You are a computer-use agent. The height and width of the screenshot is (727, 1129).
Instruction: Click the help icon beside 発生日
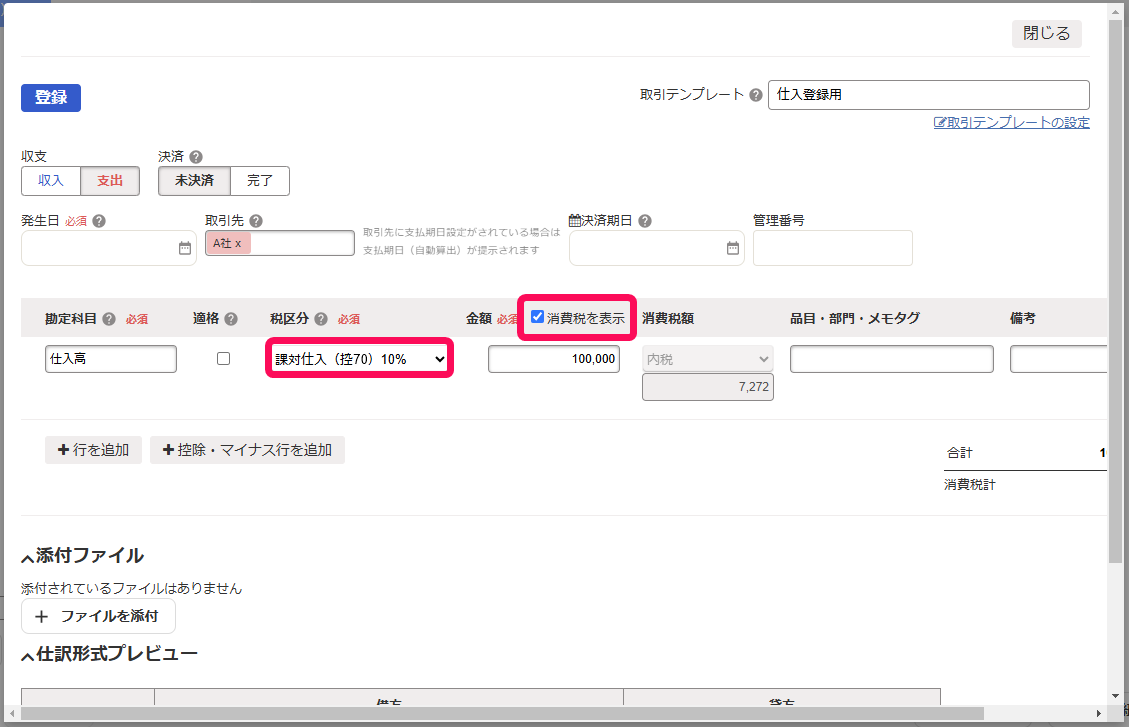[x=99, y=221]
